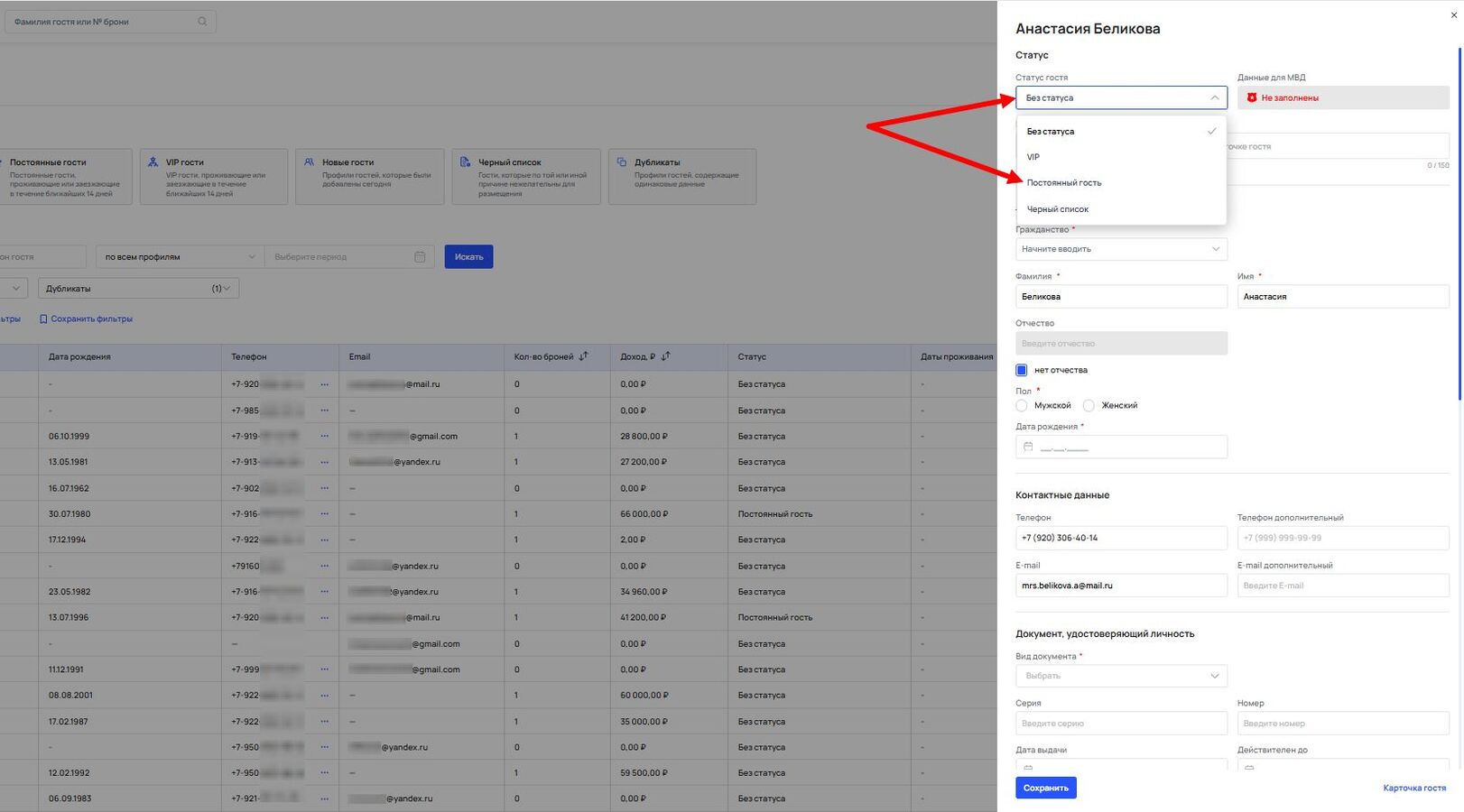Screen dimensions: 1464x812
Task: Choose "Черный список" status option
Action: (1058, 209)
